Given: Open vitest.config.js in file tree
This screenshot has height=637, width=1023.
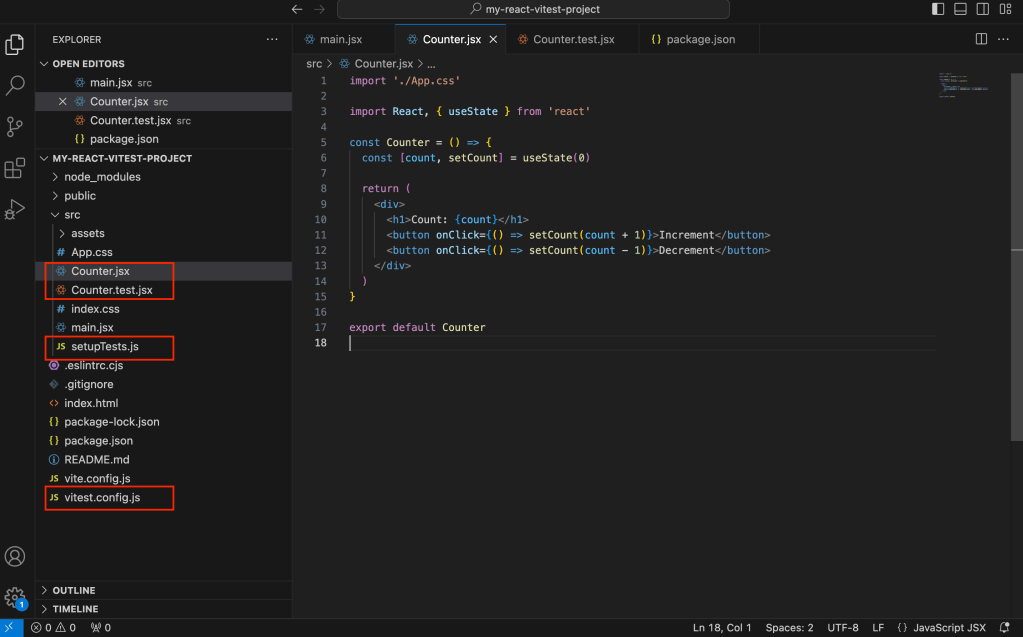Looking at the screenshot, I should click(x=102, y=497).
